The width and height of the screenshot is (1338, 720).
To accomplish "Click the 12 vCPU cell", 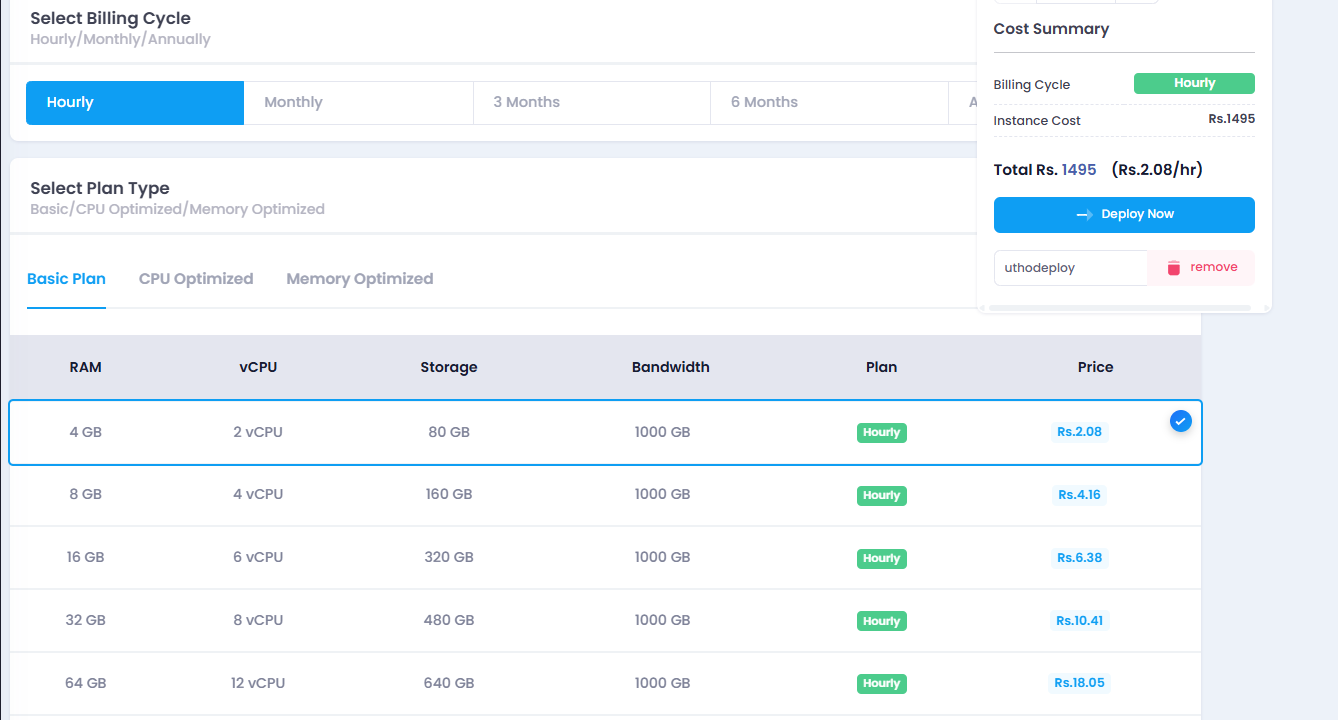I will pos(258,683).
